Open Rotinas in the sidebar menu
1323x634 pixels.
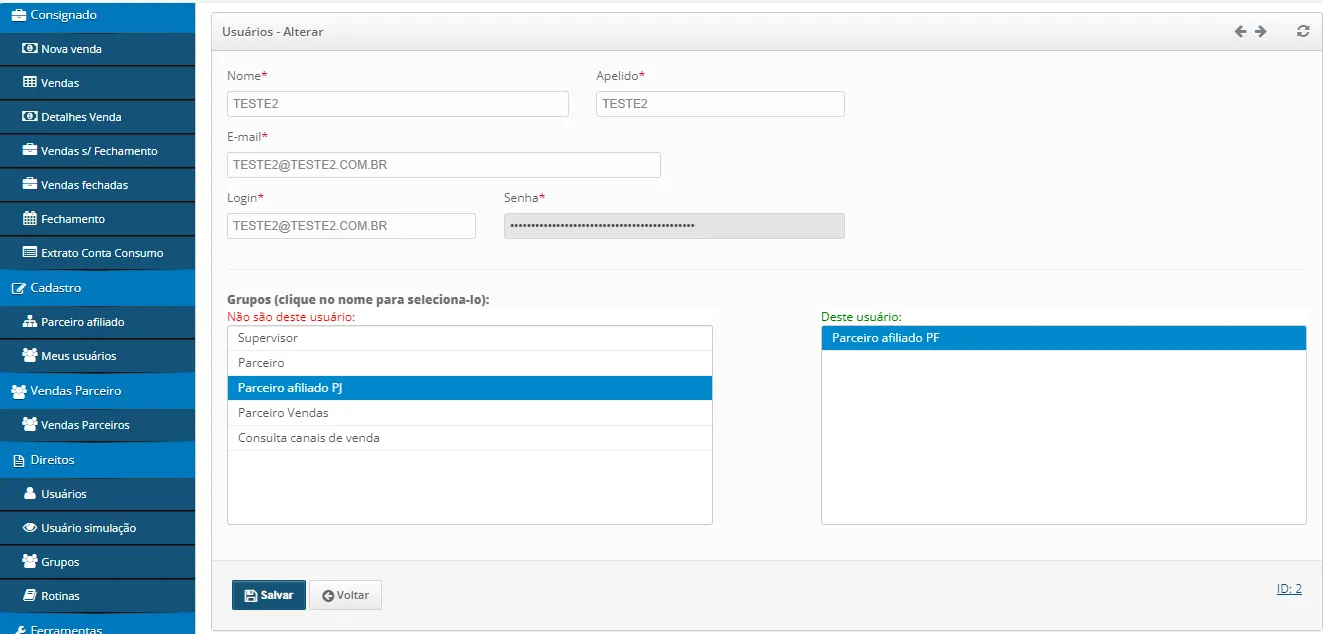pyautogui.click(x=60, y=596)
